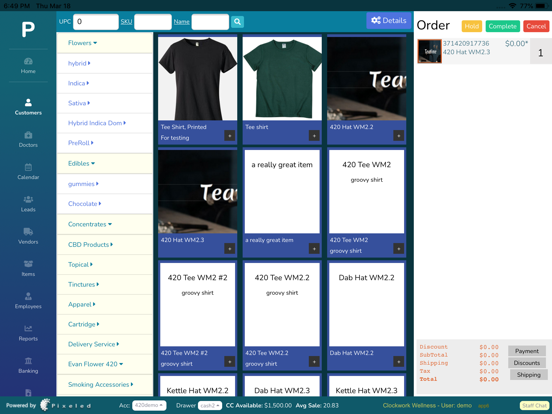Click the Details button
This screenshot has width=552, height=414.
(389, 20)
